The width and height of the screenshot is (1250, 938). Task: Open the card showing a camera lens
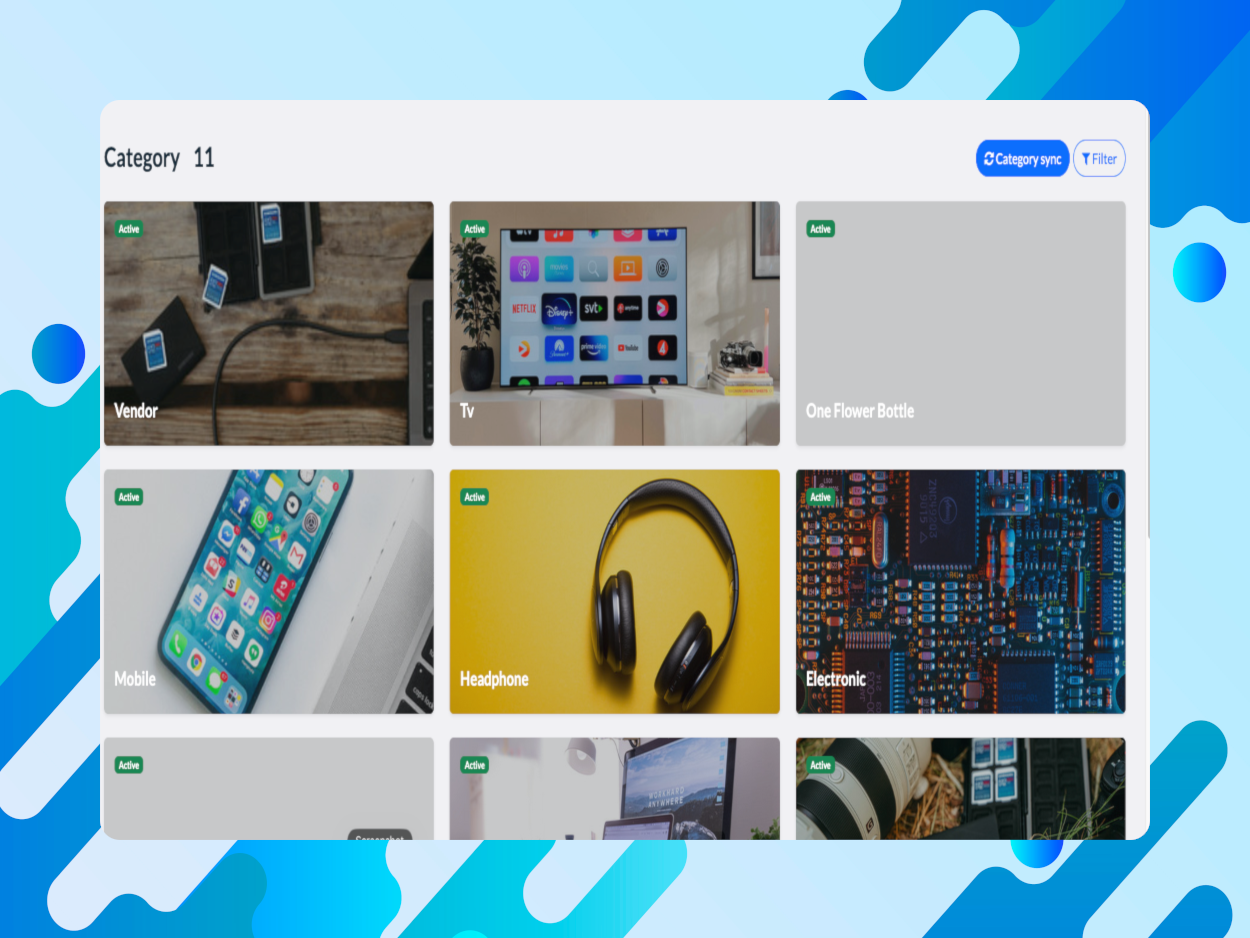(961, 788)
